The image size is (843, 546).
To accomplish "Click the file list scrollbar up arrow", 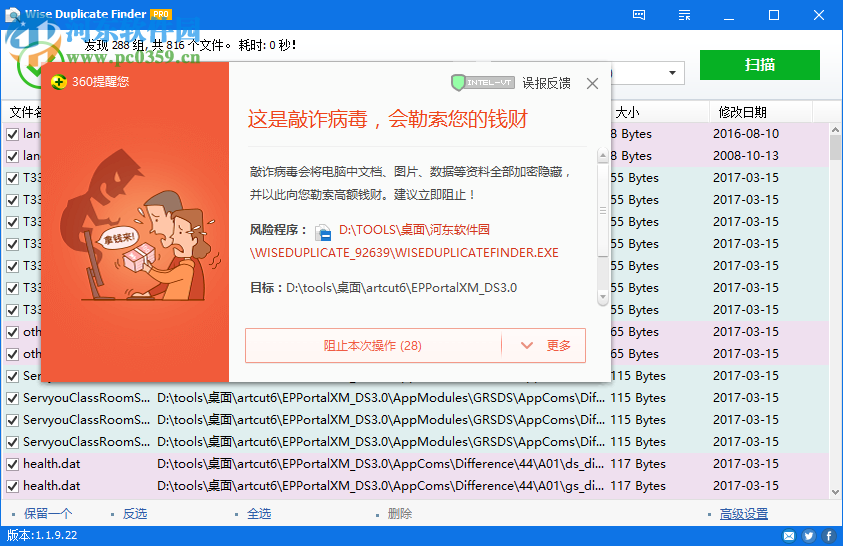I will (835, 130).
